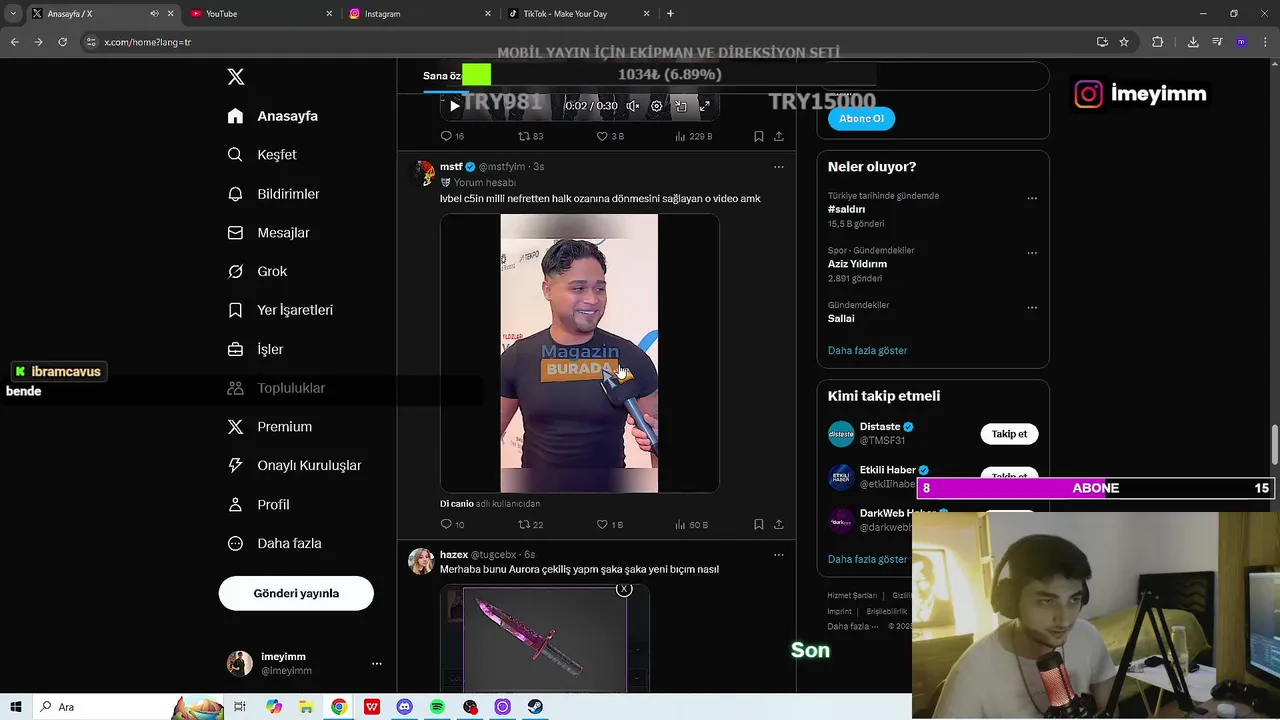
Task: Follow Distaste with Takip et button
Action: [1009, 434]
